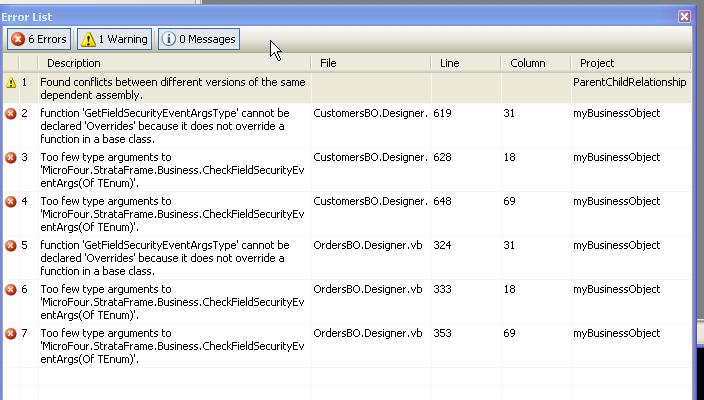Select the OrdersBO.Designer.vb error at line 353
Screen dimensions: 704x400
click(367, 334)
